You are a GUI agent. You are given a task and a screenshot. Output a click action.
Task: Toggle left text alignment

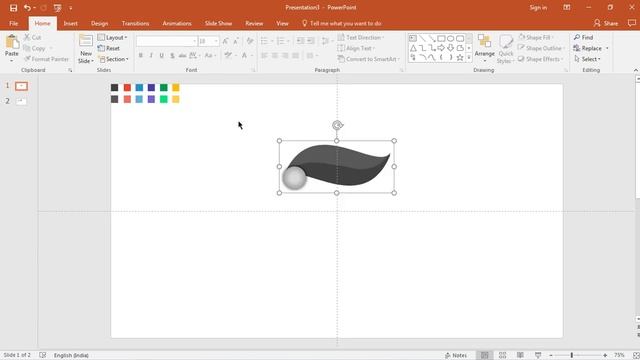tap(264, 56)
